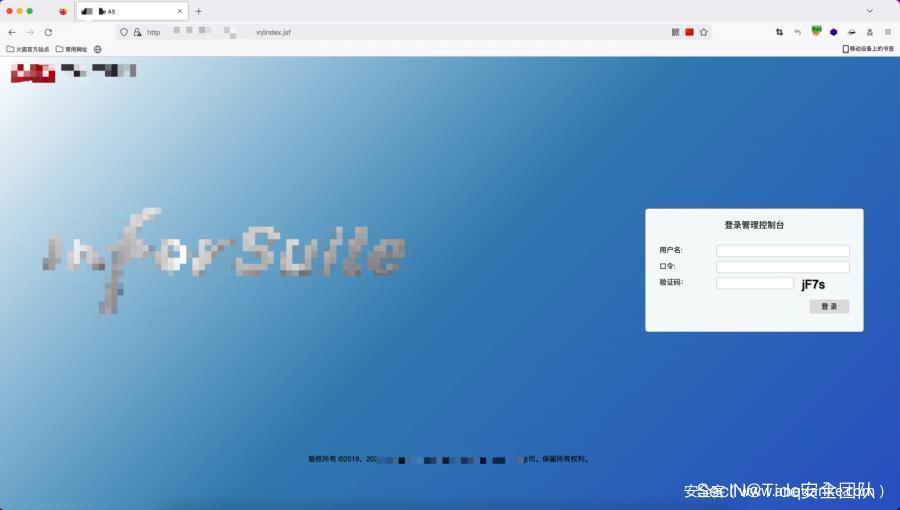This screenshot has height=510, width=900.
Task: Open 移动设备上的书签 bookmarks
Action: tap(868, 49)
